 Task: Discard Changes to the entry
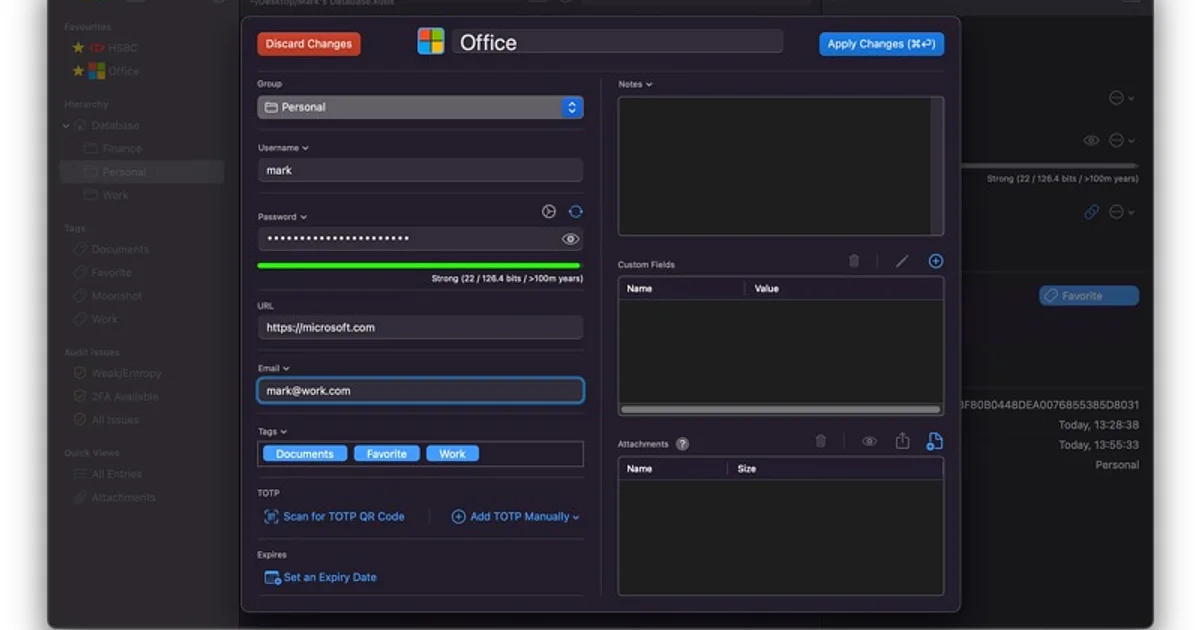(x=309, y=44)
